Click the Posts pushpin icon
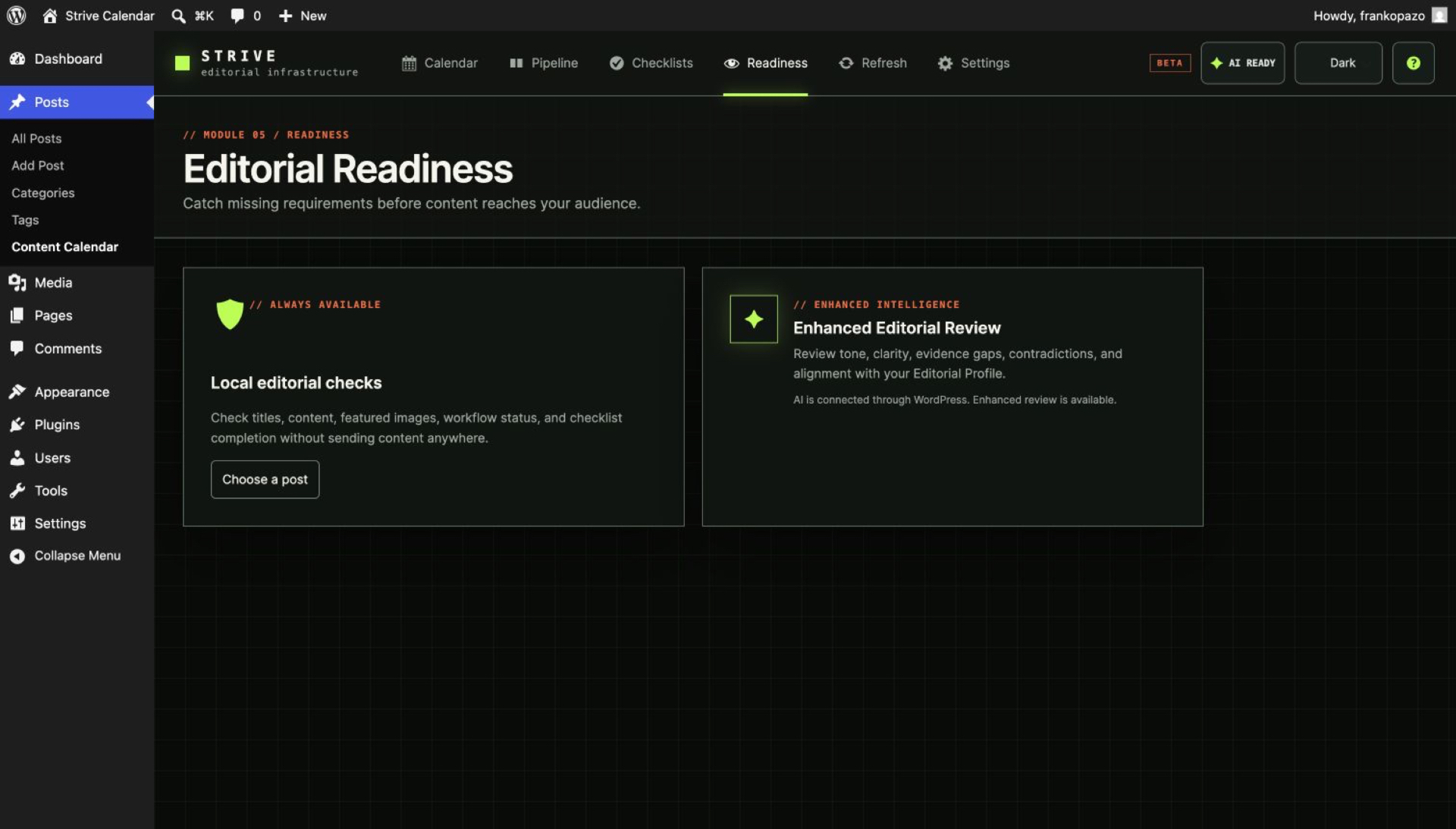The height and width of the screenshot is (829, 1456). (17, 102)
